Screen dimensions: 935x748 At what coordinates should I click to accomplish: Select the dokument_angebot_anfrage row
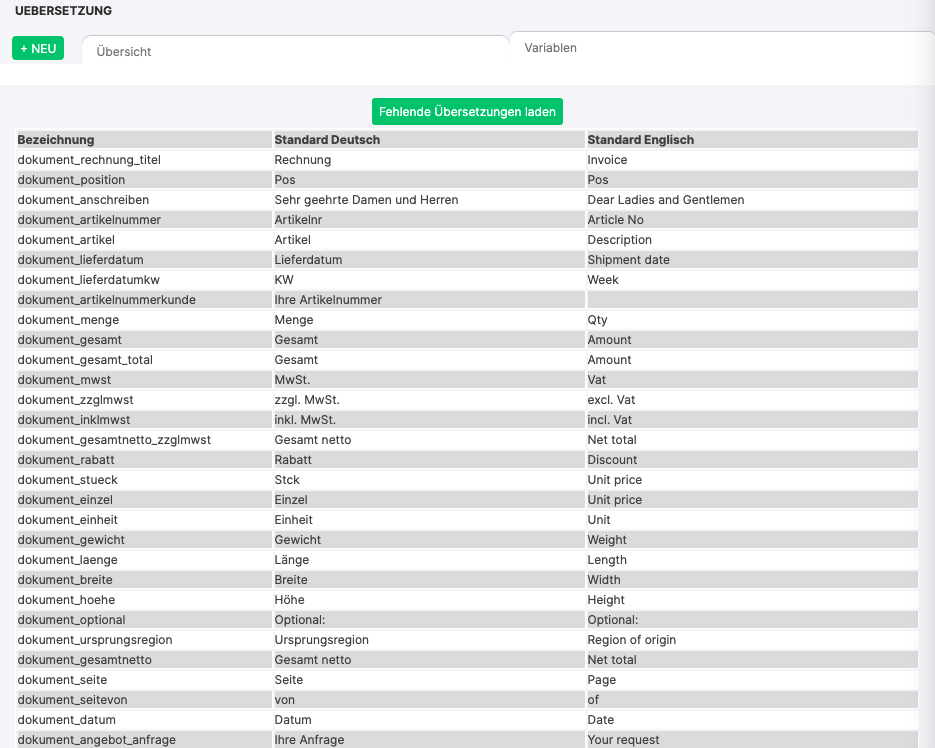tap(97, 740)
